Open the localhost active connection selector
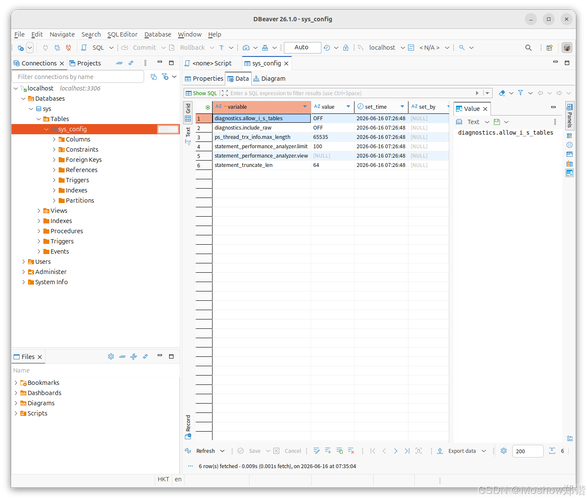The height and width of the screenshot is (500, 587). click(x=382, y=48)
